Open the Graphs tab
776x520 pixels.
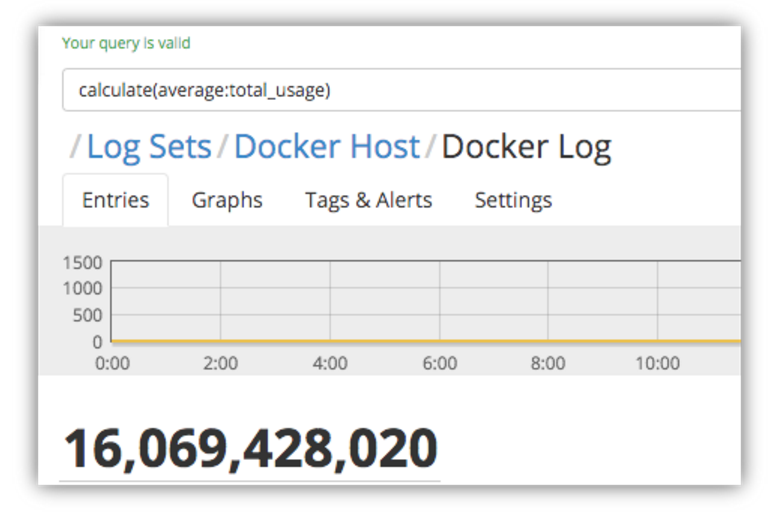click(227, 200)
